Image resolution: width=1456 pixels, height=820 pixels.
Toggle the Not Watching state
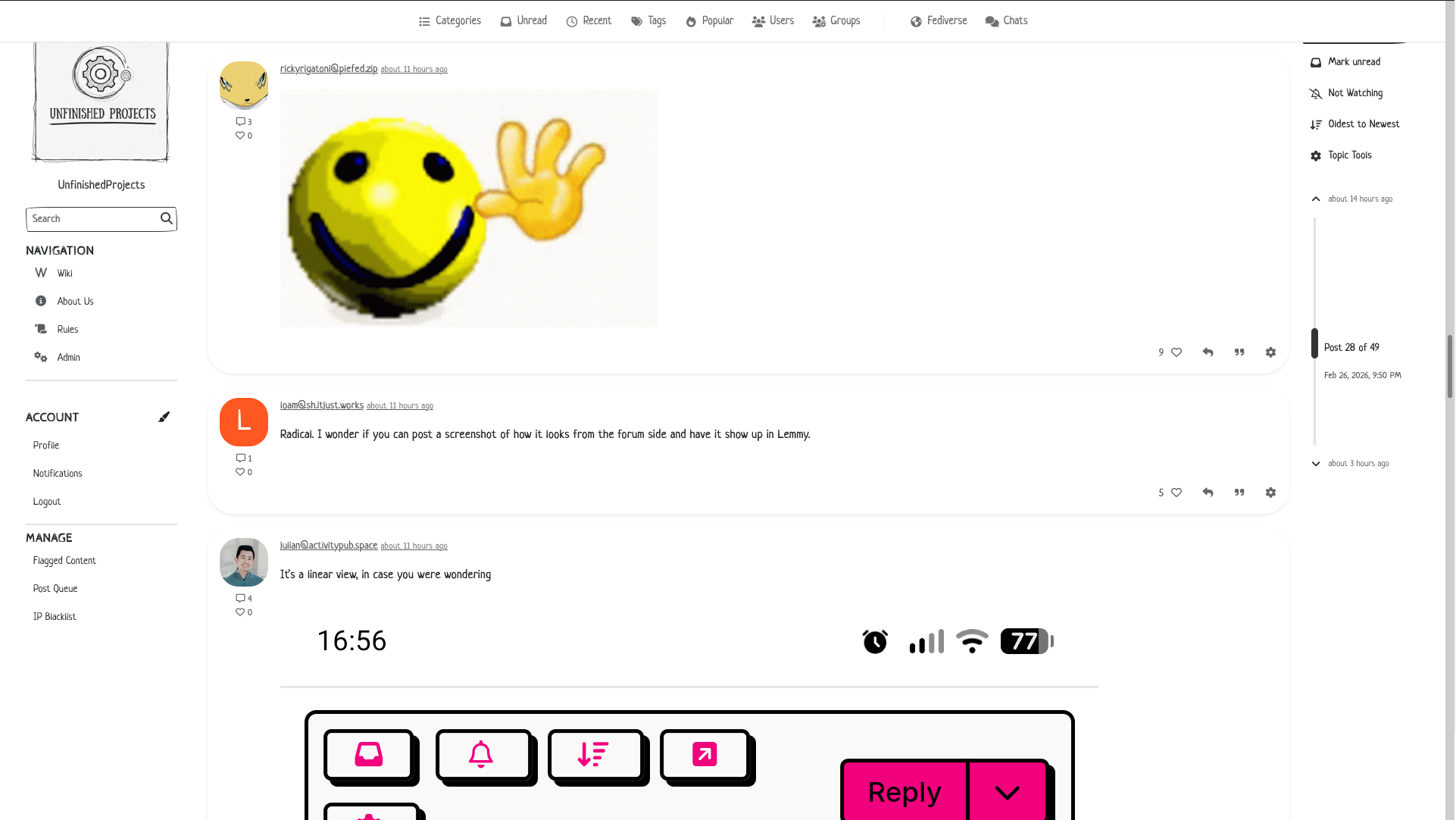(x=1346, y=94)
